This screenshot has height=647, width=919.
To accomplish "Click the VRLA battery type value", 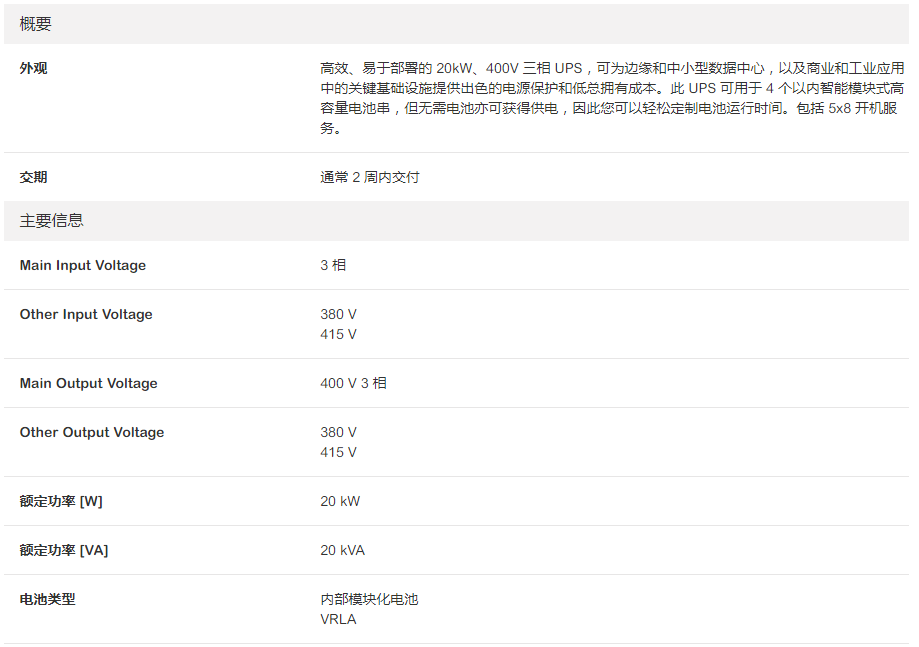I will click(338, 619).
